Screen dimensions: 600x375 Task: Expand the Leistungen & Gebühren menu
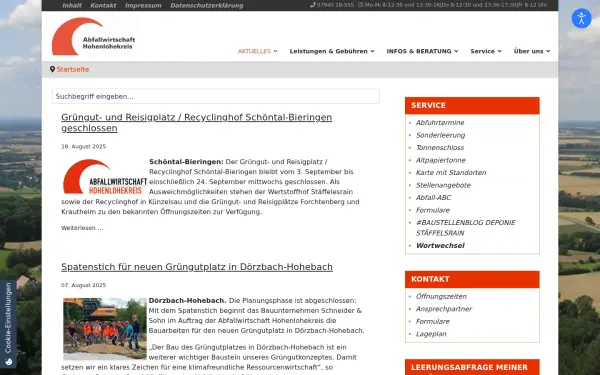point(332,51)
